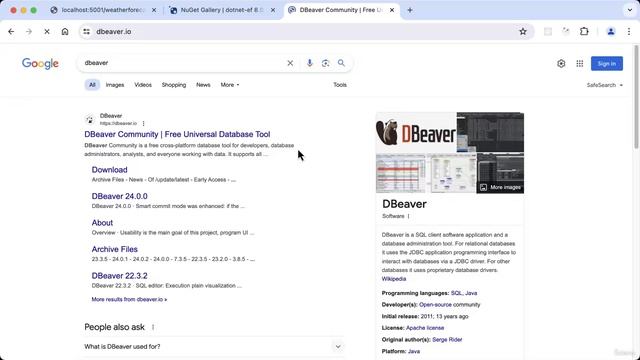Open the Open-source developer link

436,305
